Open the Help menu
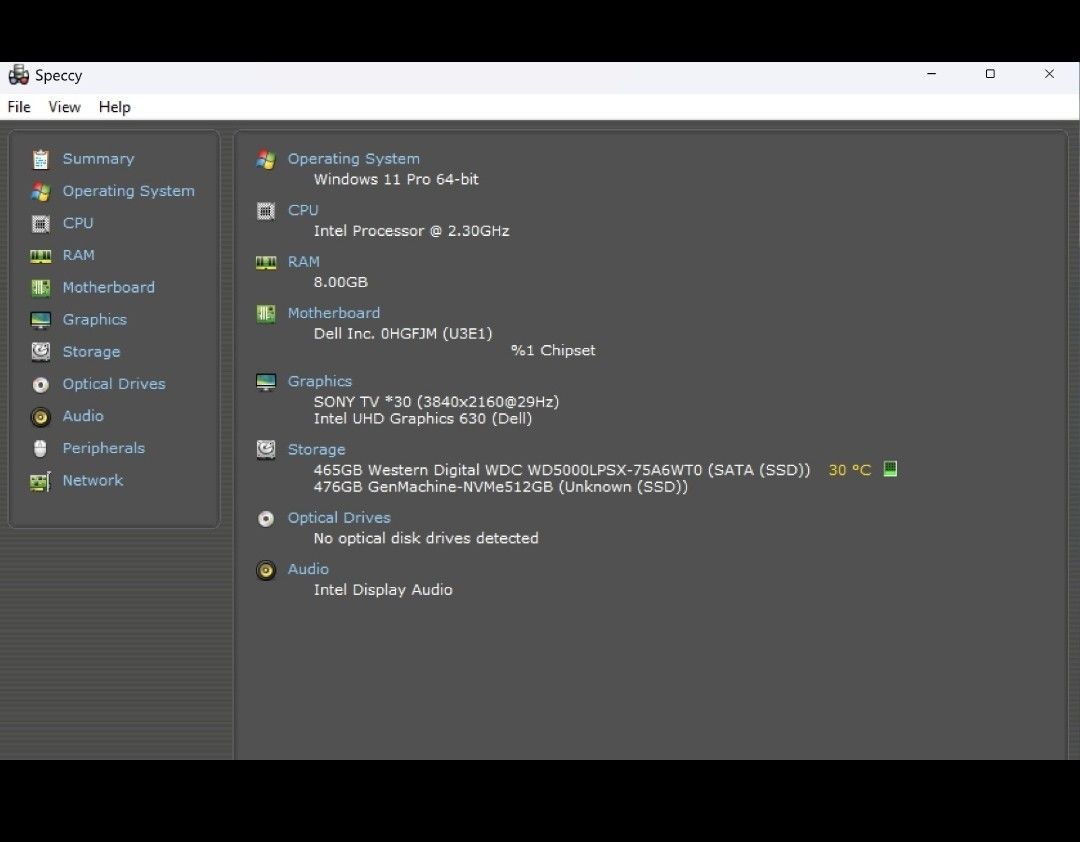This screenshot has width=1080, height=842. pos(114,107)
